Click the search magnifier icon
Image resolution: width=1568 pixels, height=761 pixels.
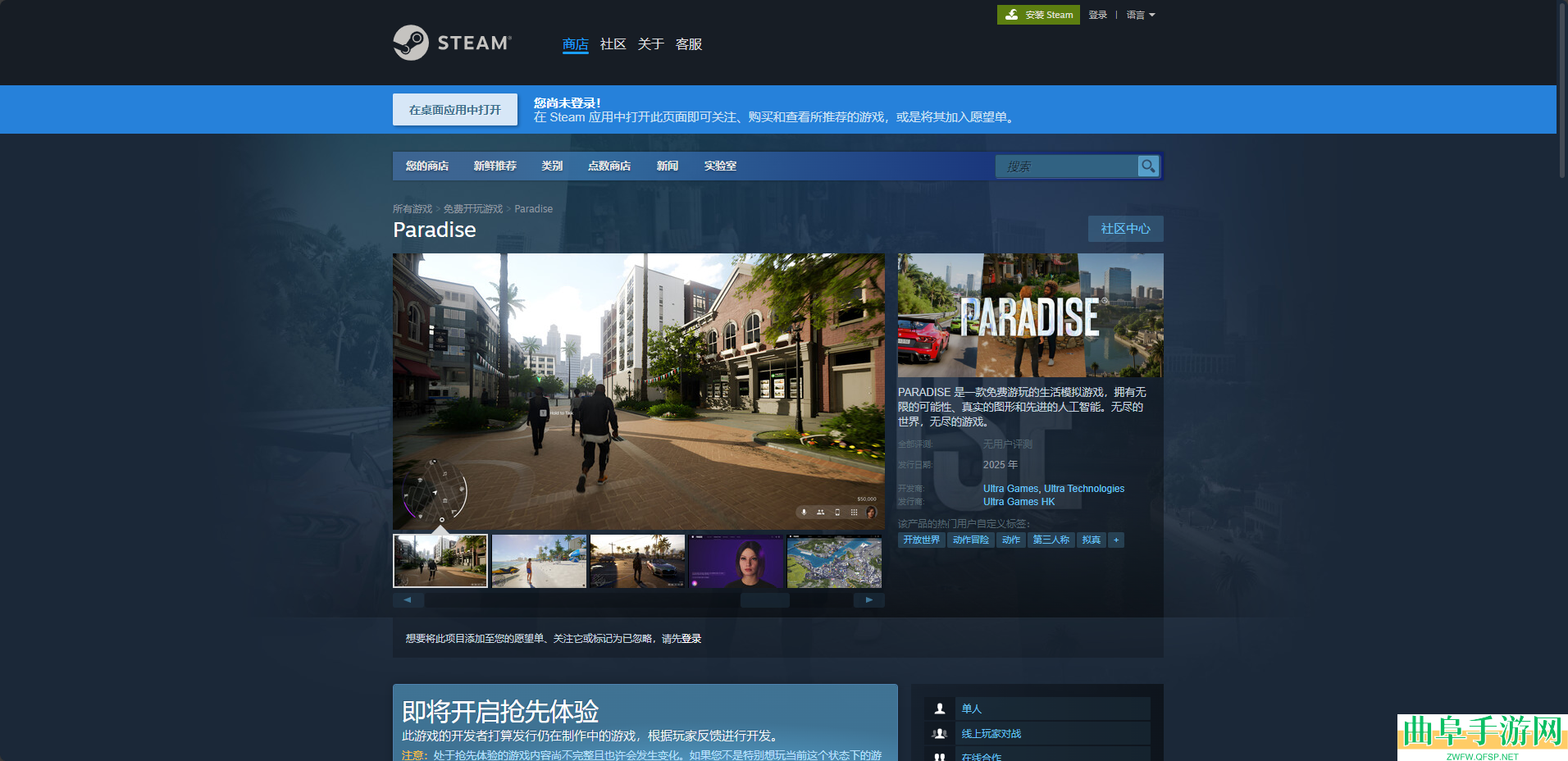[x=1148, y=166]
